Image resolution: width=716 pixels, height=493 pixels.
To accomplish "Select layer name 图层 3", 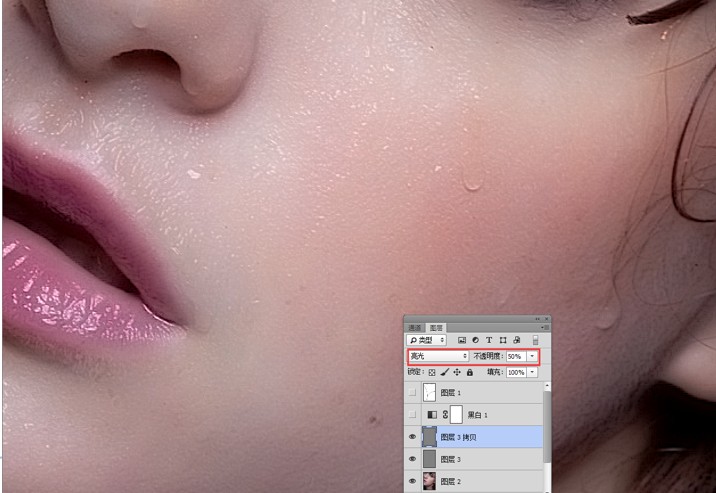I will pos(451,459).
